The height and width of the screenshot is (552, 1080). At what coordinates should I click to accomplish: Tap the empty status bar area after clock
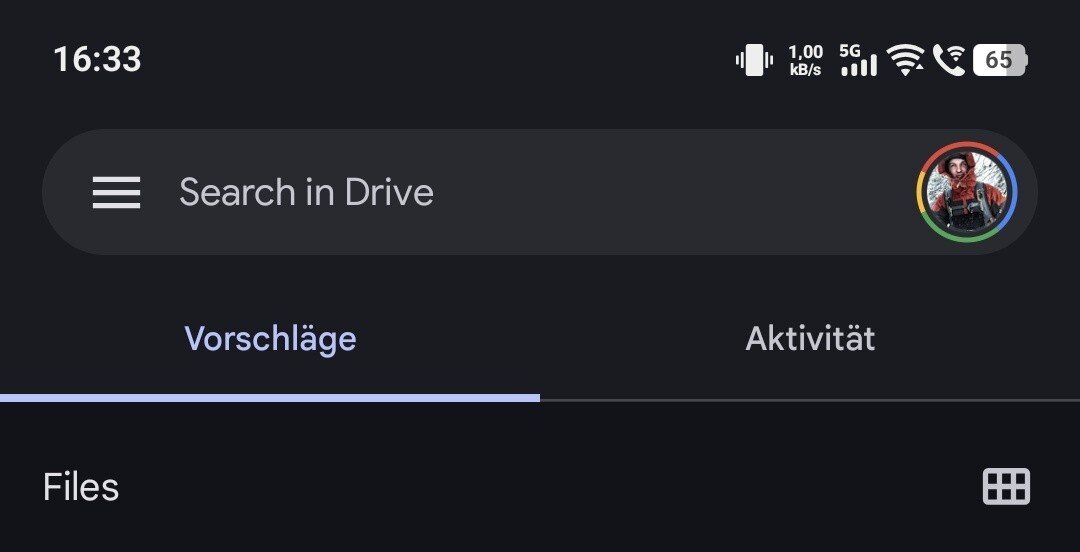[x=430, y=60]
